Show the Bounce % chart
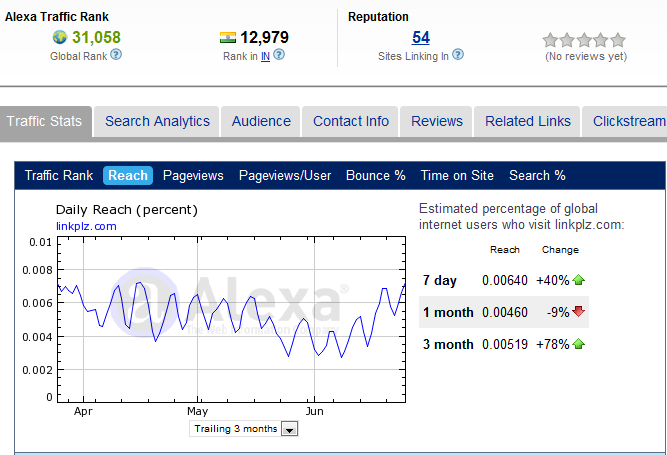The width and height of the screenshot is (667, 455). click(376, 176)
